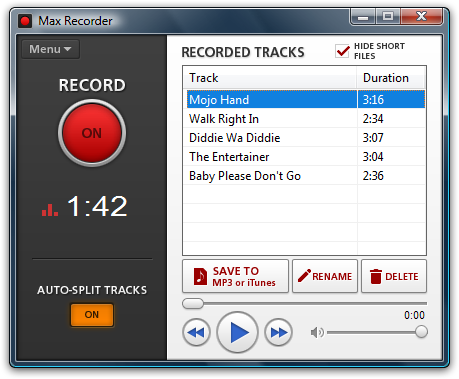
Task: Close the Max Recorder window
Action: [x=422, y=16]
